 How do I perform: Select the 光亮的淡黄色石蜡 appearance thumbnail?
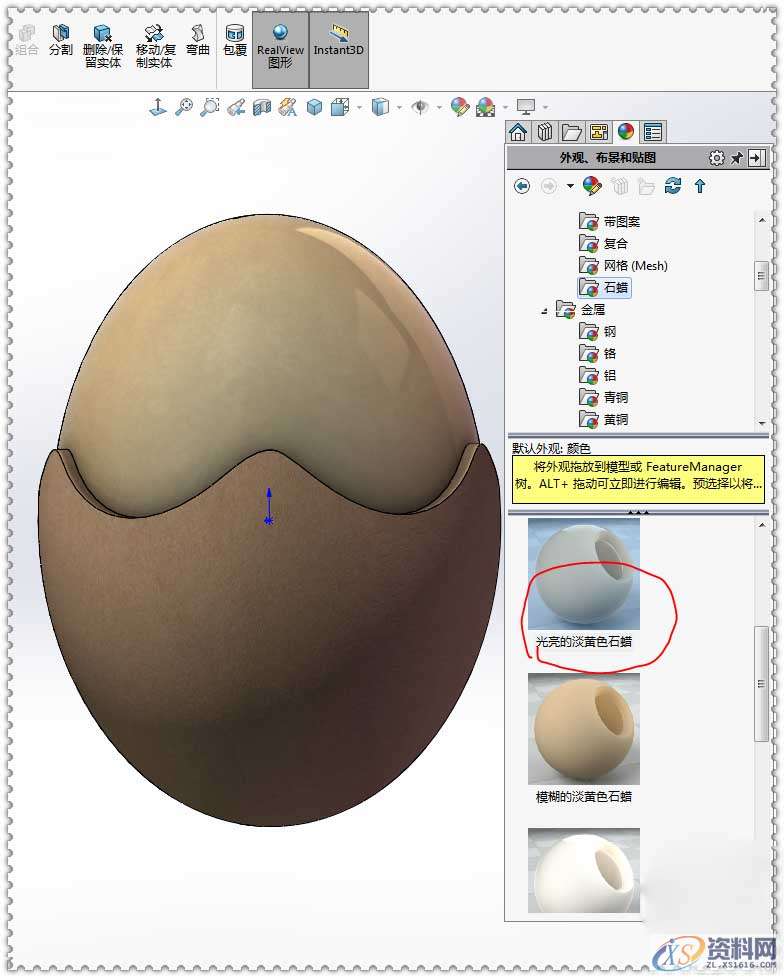pos(584,574)
